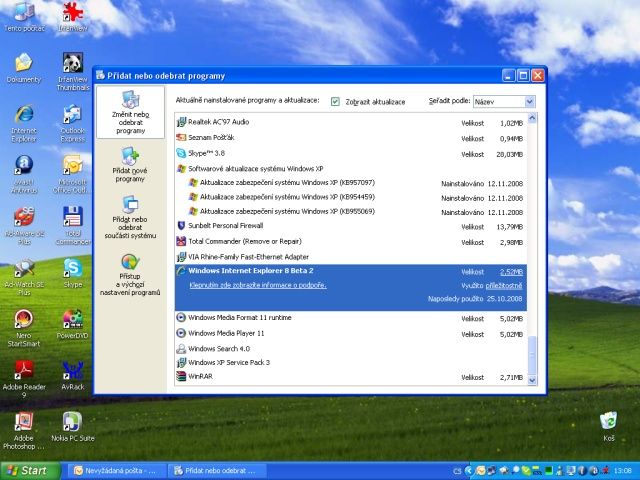This screenshot has width=640, height=480.
Task: Open IrfanView desktop shortcut
Action: click(x=73, y=16)
